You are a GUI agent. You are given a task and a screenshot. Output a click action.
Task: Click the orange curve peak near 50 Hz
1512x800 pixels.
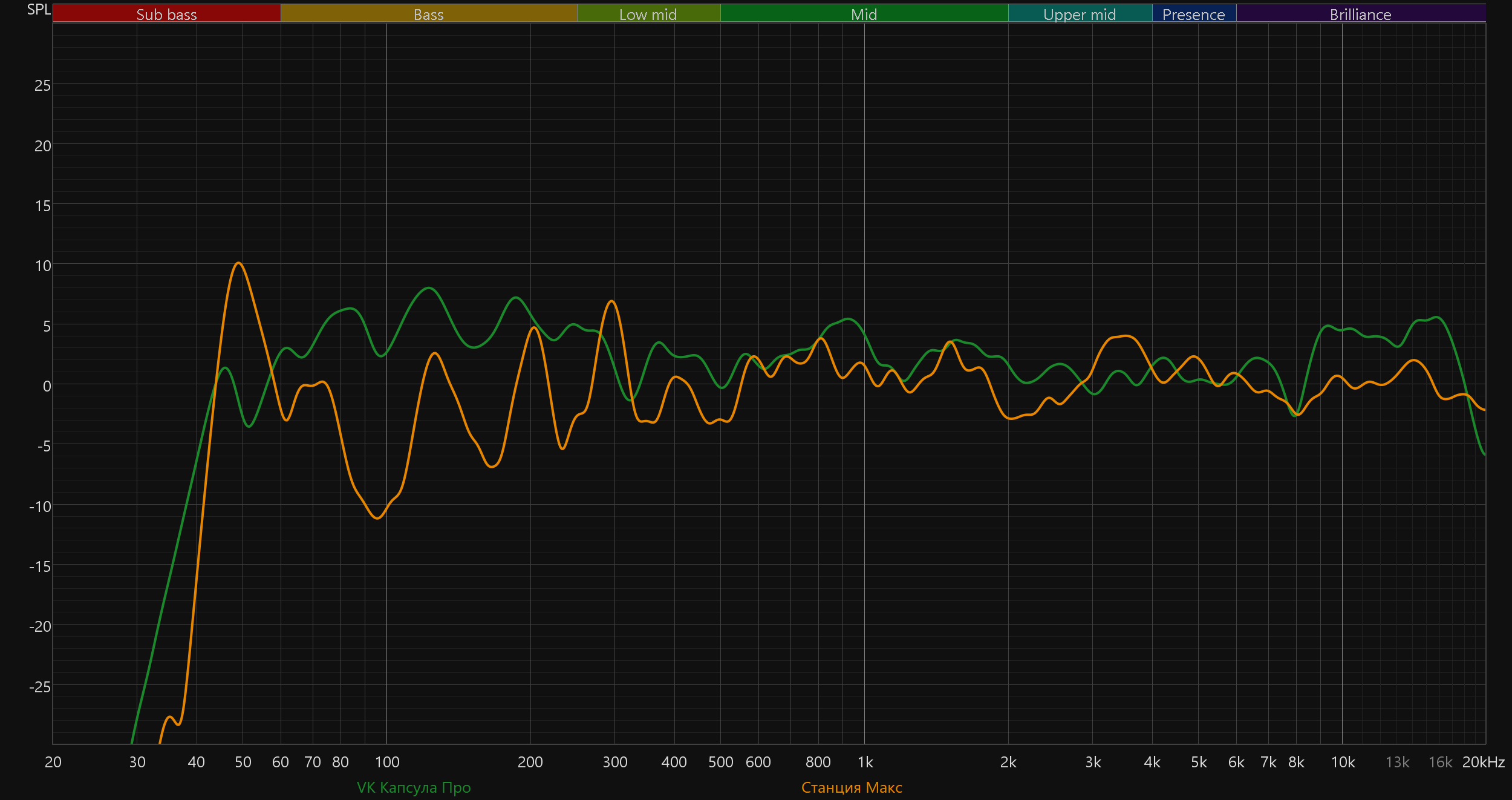tap(239, 263)
